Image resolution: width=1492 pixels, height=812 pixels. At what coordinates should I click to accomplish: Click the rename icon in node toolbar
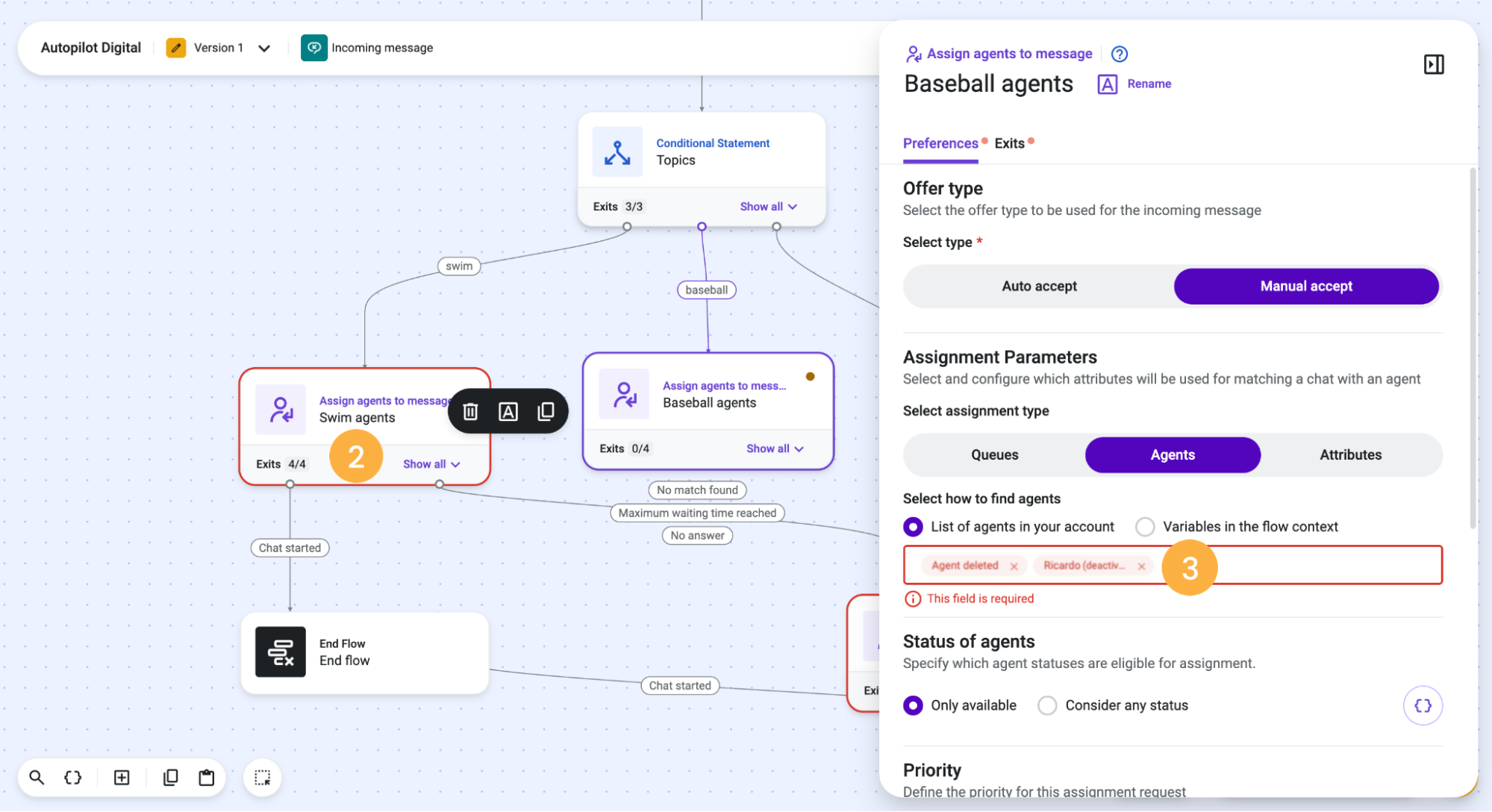(x=508, y=411)
